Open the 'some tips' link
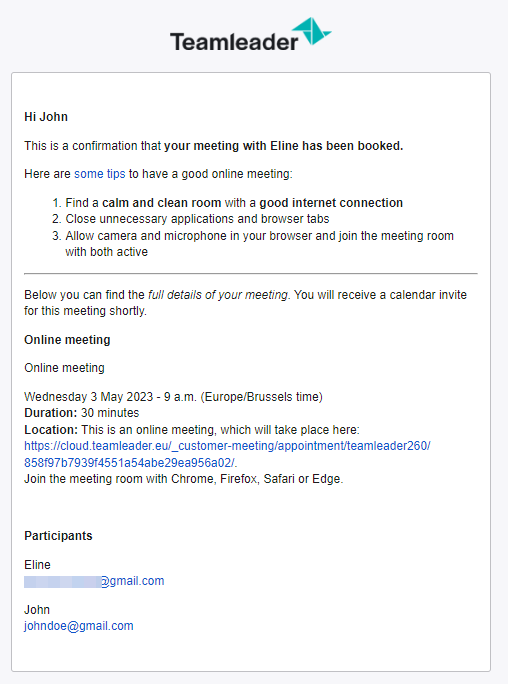The width and height of the screenshot is (508, 684). click(99, 174)
